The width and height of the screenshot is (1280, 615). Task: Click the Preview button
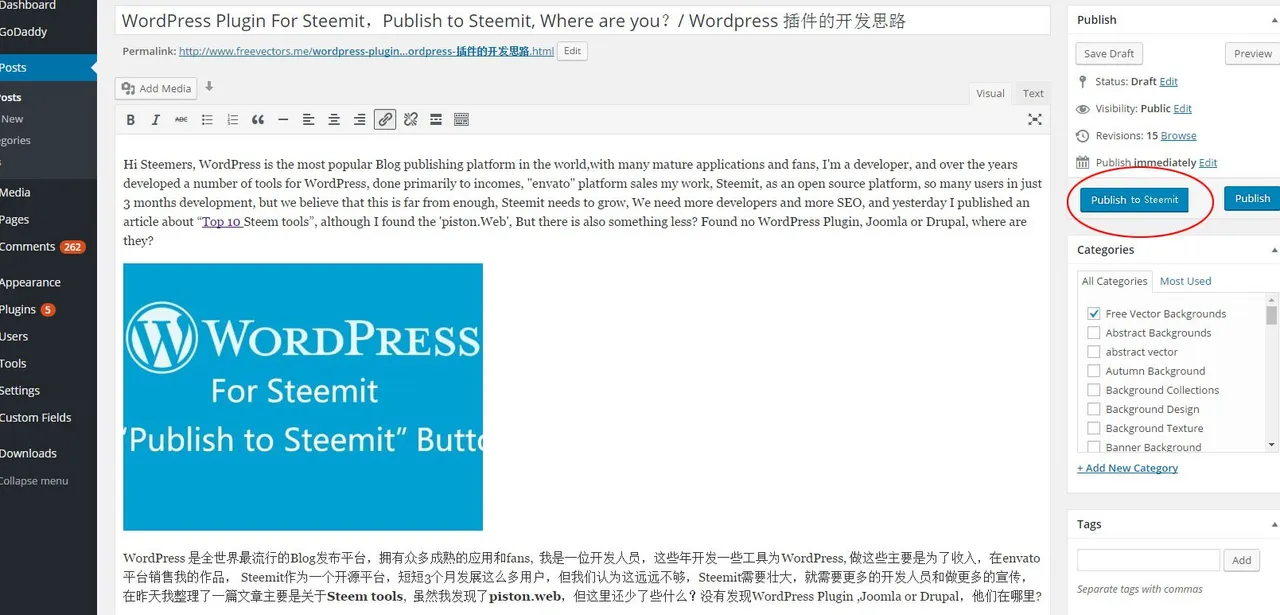[1252, 54]
